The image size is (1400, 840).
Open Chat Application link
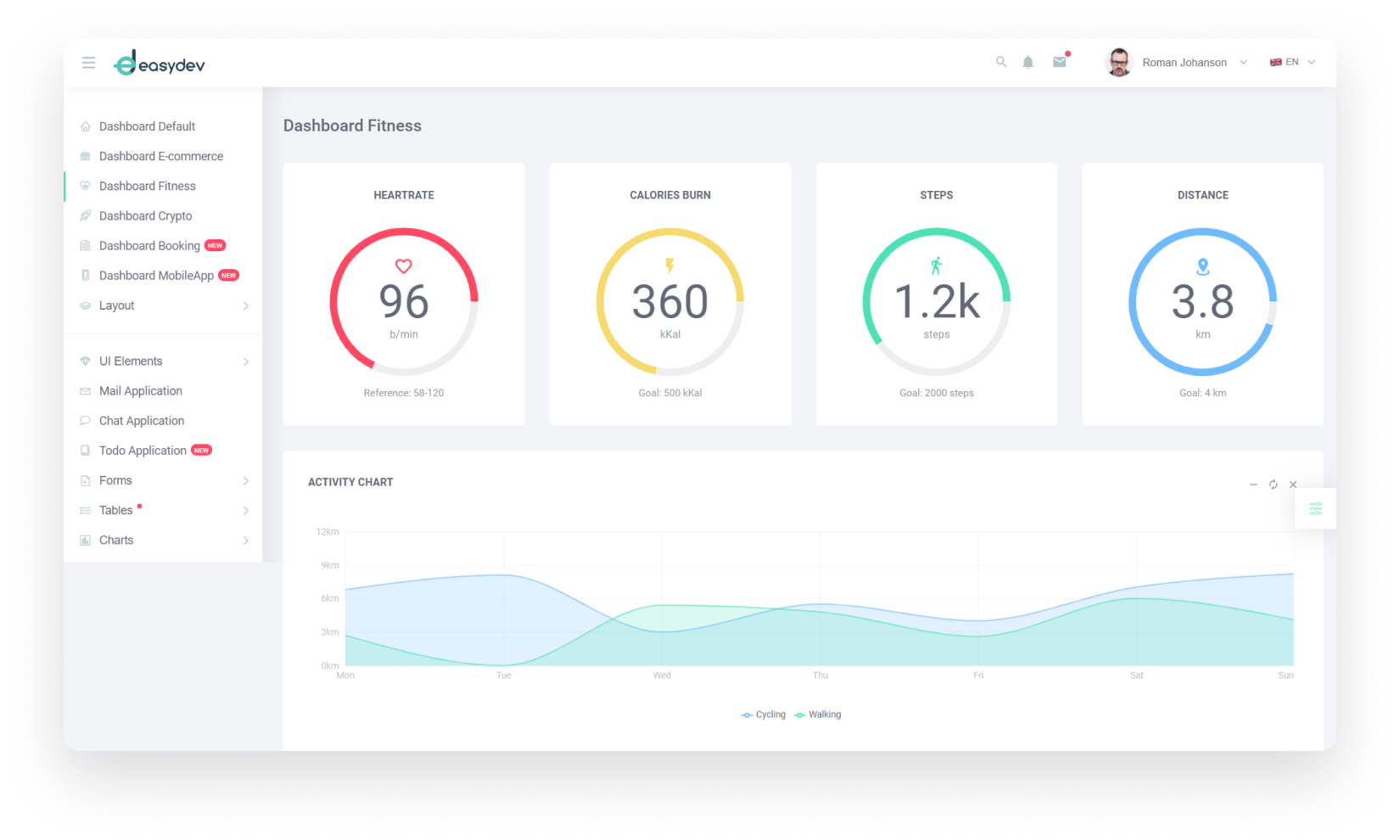click(142, 421)
